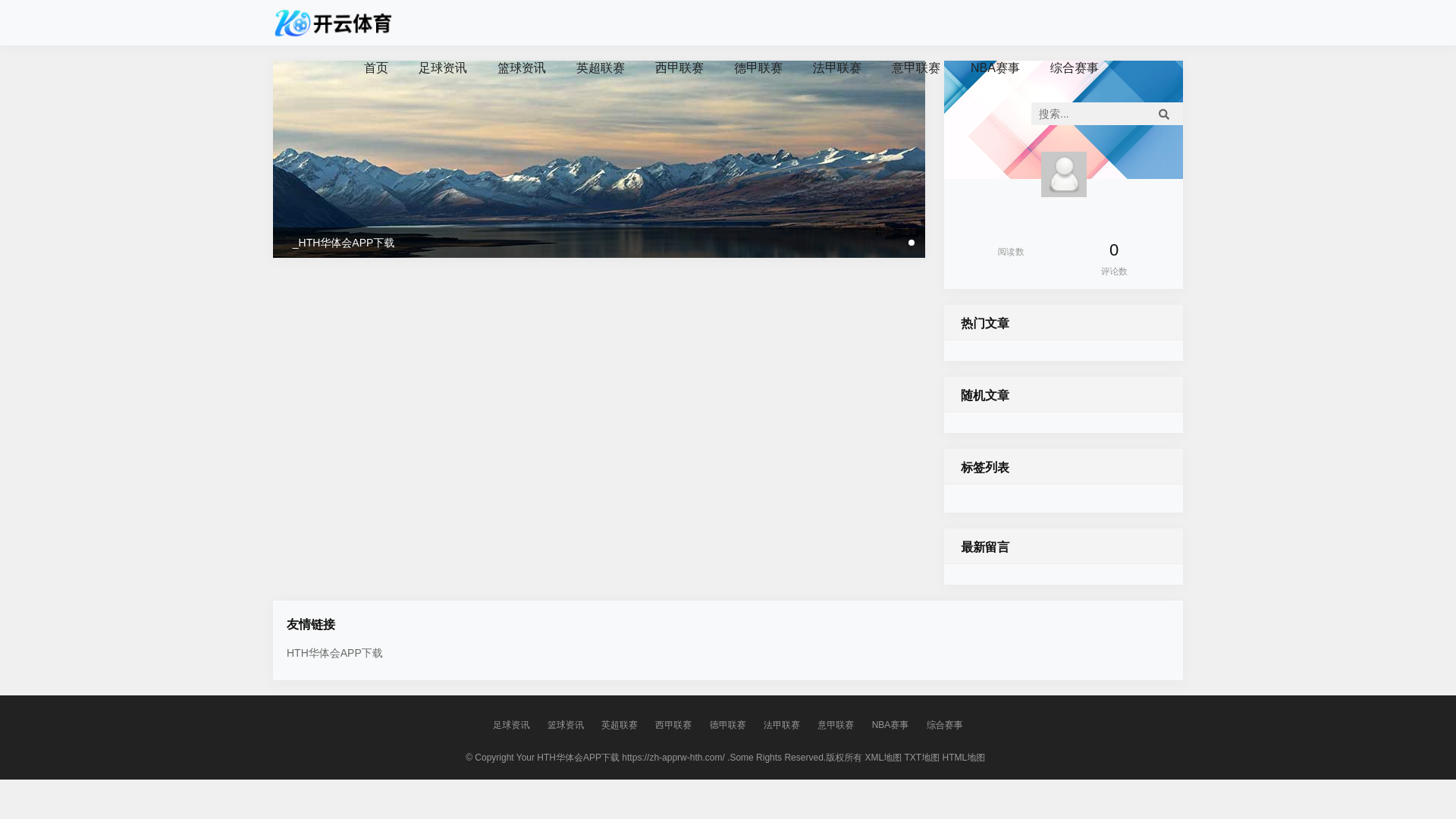Click the slider pagination dot
1456x819 pixels.
912,243
